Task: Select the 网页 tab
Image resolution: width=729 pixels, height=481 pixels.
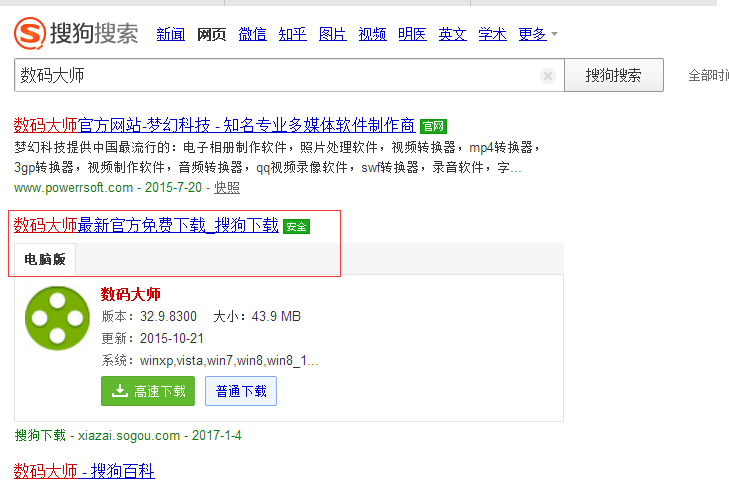Action: coord(212,34)
